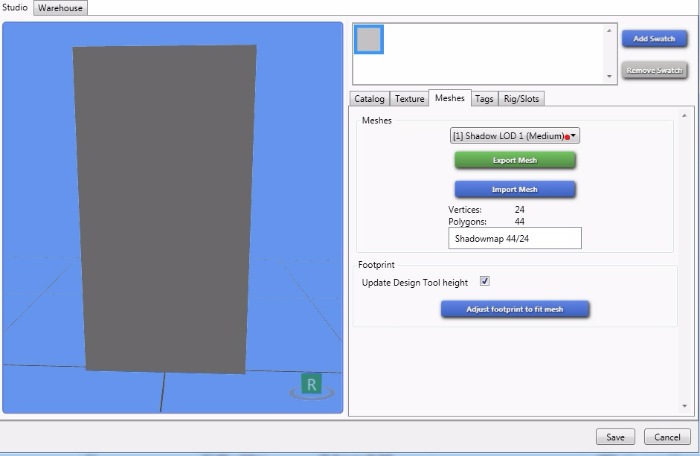The height and width of the screenshot is (456, 700).
Task: Switch to the Warehouse tab
Action: pyautogui.click(x=61, y=7)
